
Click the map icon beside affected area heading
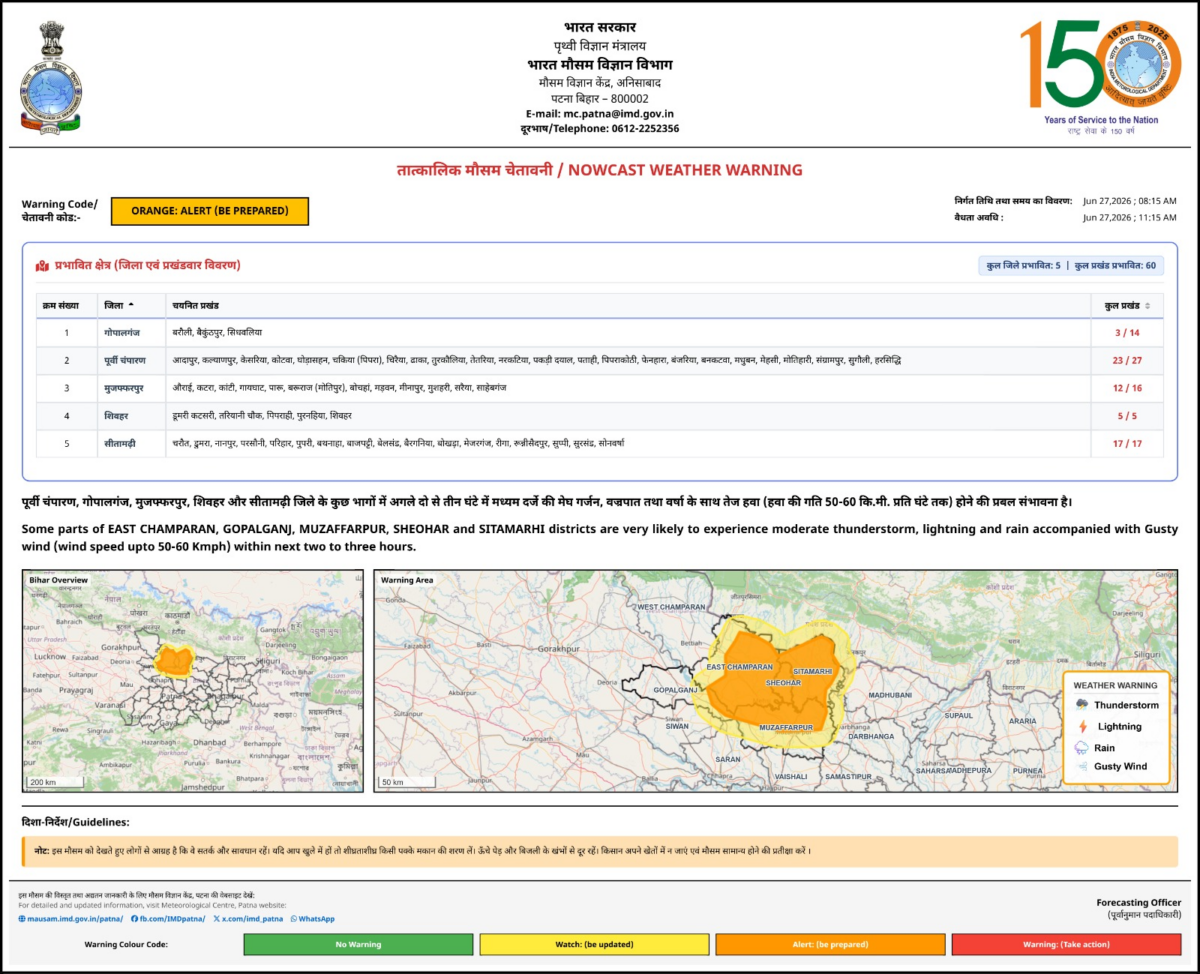tap(42, 266)
